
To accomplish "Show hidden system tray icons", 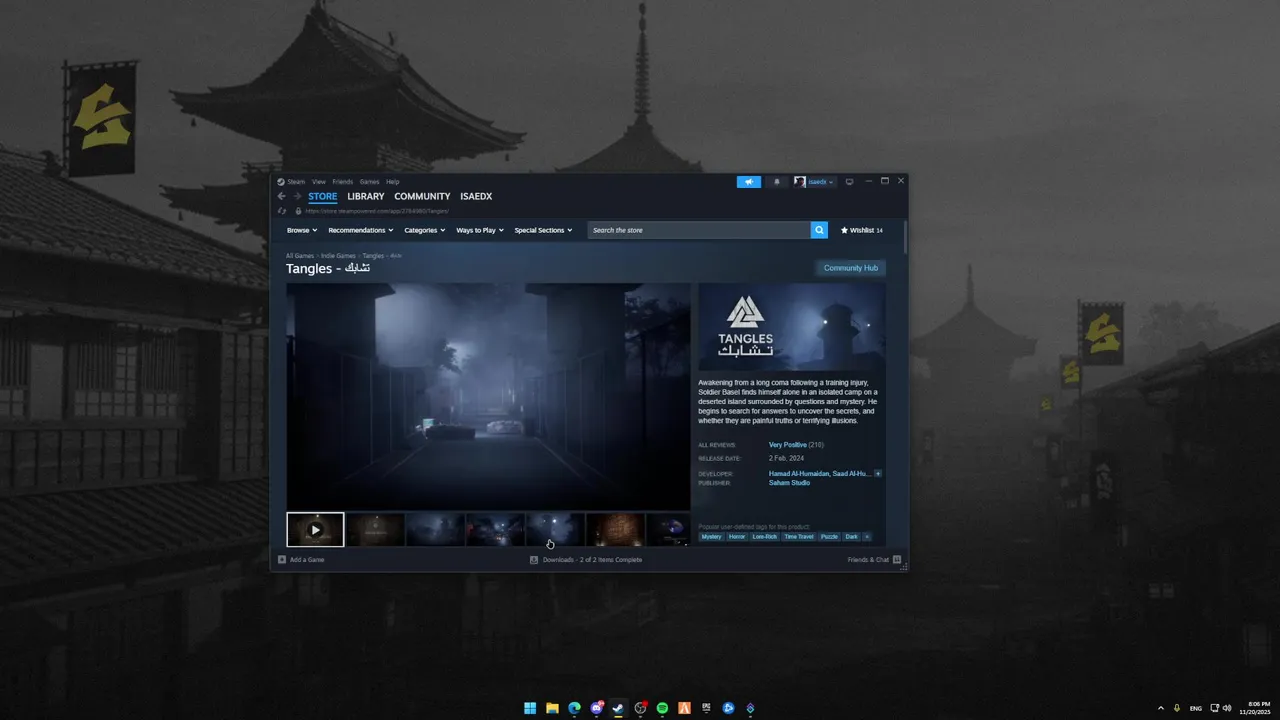I will pos(1161,708).
